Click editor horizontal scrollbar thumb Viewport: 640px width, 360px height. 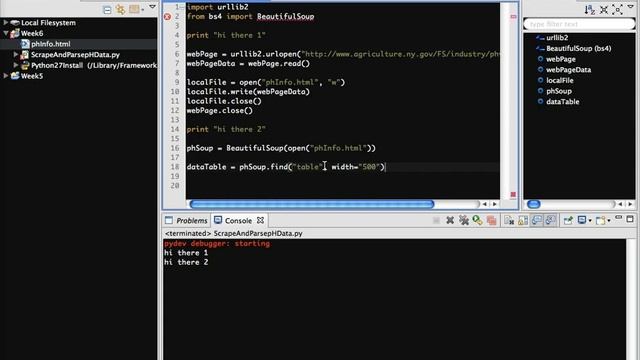pos(312,204)
